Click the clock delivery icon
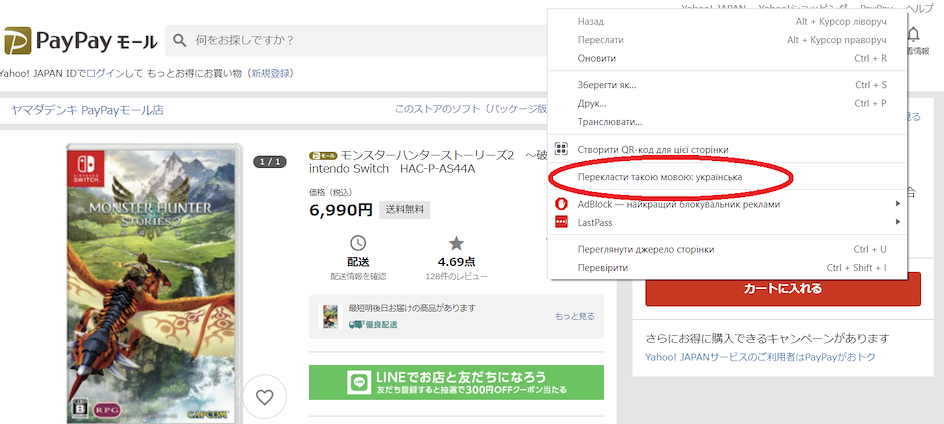 click(358, 243)
